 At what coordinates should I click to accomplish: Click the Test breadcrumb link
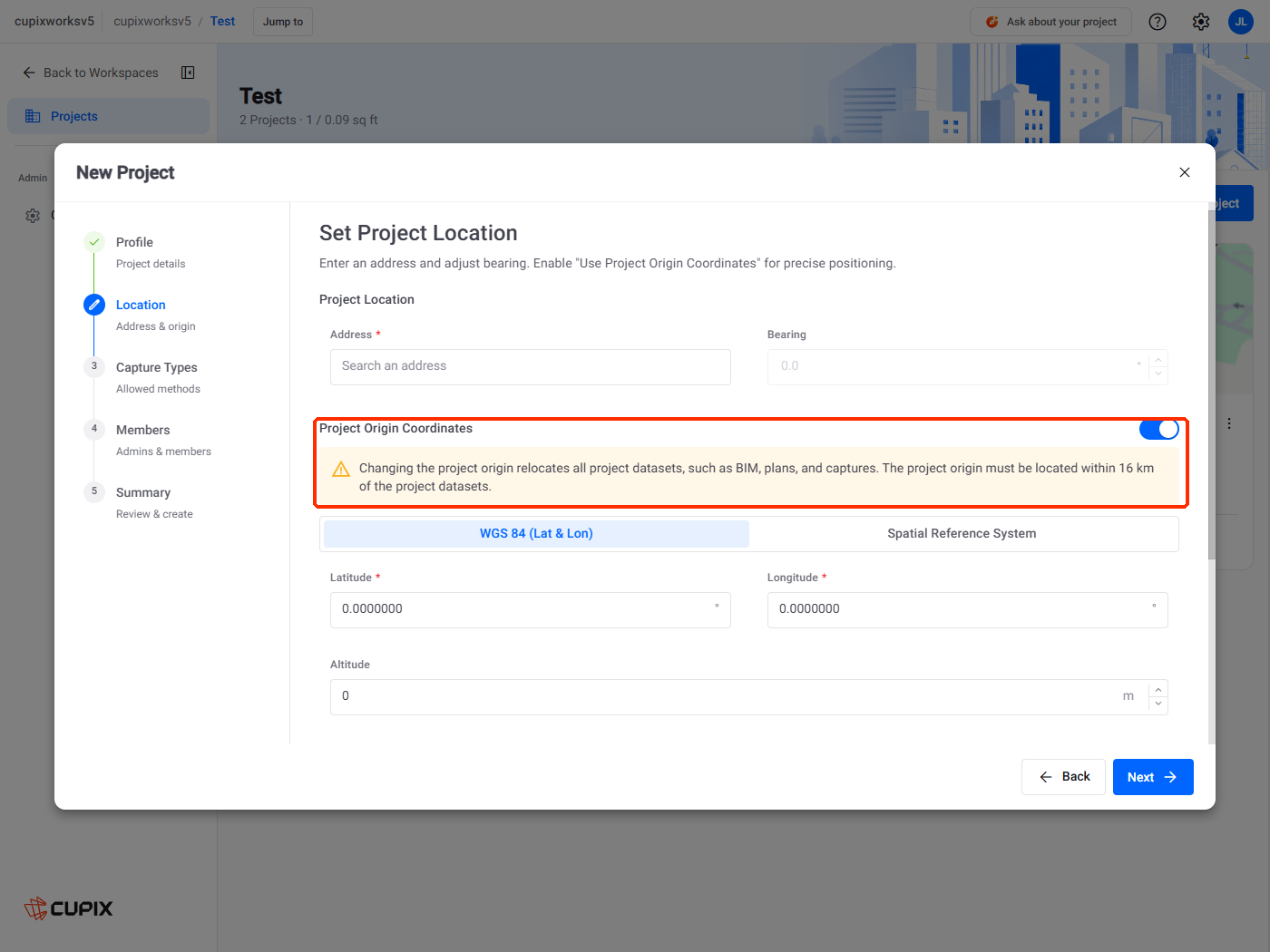coord(222,21)
